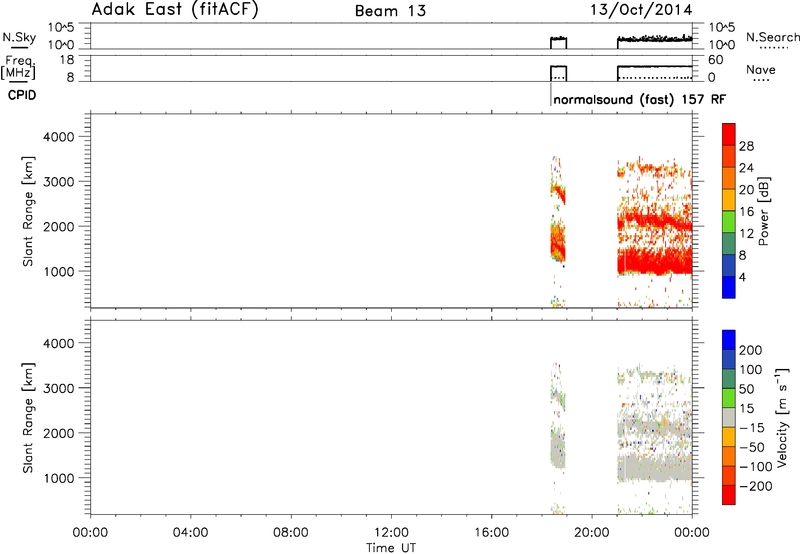Click the '04:00' time axis tick
The image size is (800, 554).
pos(191,533)
